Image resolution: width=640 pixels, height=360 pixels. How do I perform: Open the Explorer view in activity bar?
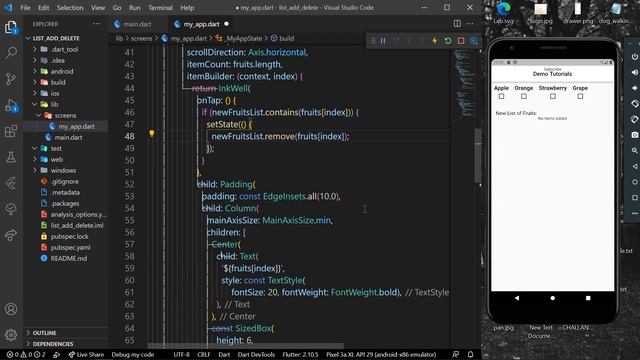(11, 27)
